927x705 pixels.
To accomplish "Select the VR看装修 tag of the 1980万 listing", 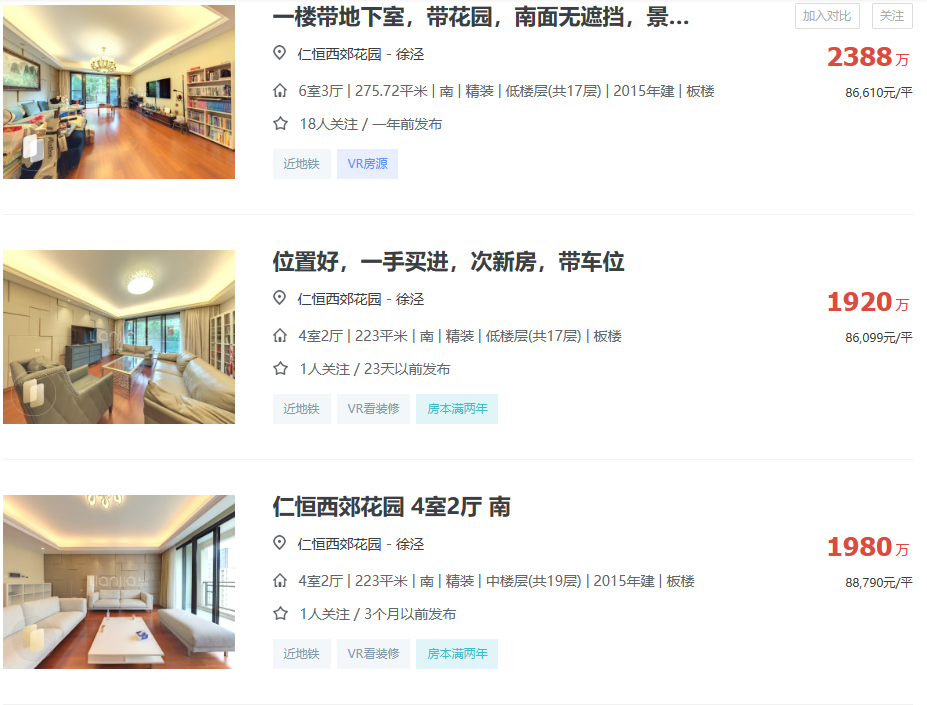I will (x=373, y=654).
